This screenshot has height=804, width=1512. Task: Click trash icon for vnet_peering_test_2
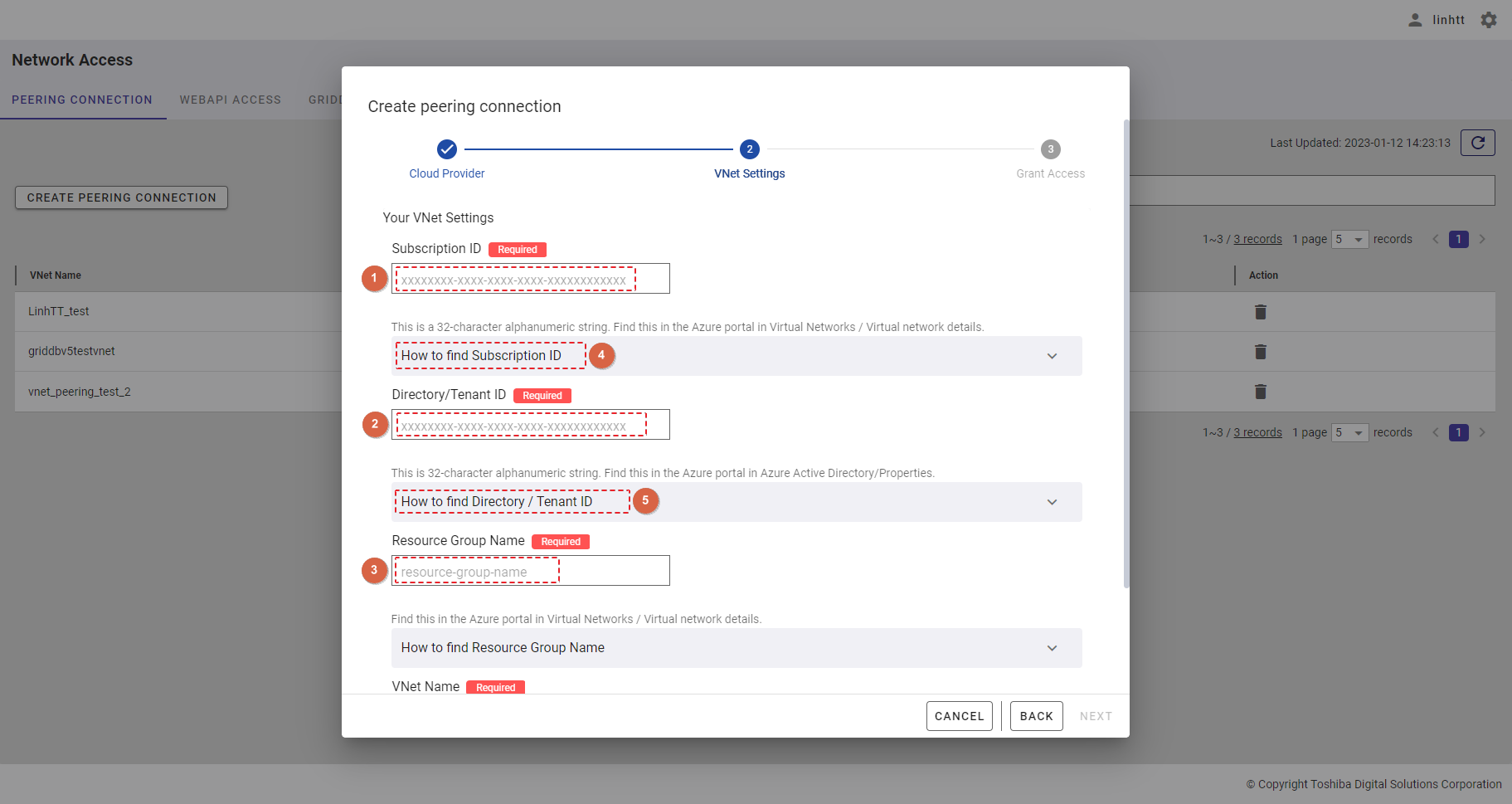coord(1260,392)
